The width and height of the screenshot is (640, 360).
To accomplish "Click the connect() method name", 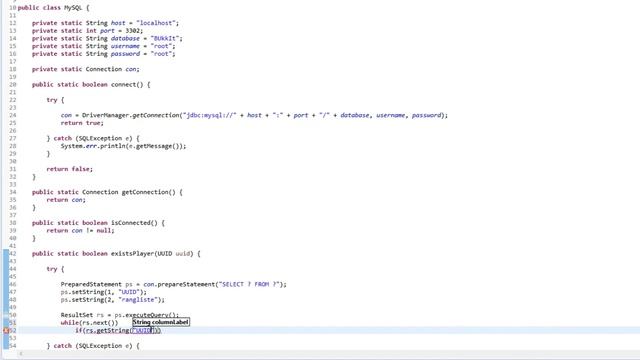I will (127, 84).
